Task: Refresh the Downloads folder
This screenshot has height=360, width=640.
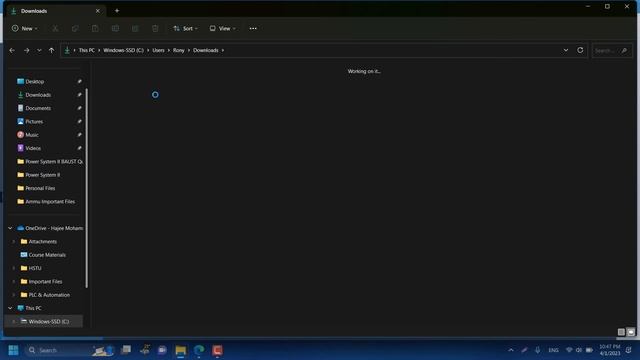Action: (x=580, y=50)
